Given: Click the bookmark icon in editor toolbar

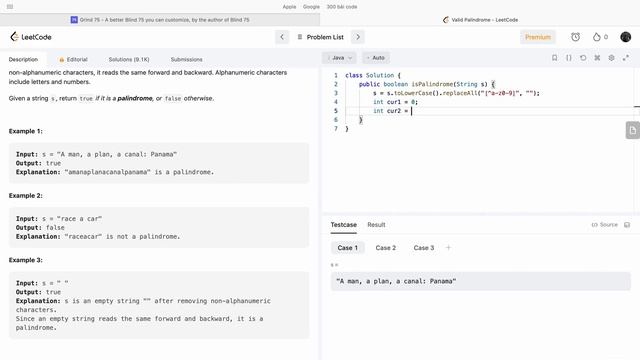Looking at the screenshot, I should pos(554,58).
